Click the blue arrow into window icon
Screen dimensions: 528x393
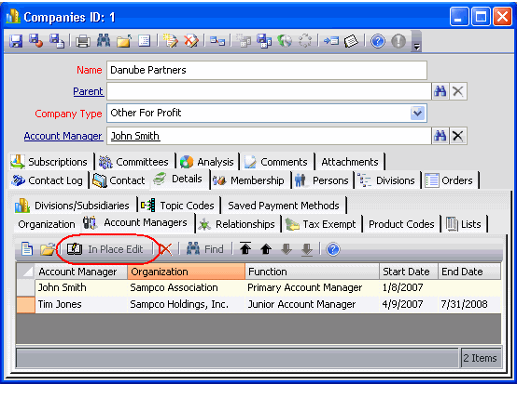tap(331, 41)
